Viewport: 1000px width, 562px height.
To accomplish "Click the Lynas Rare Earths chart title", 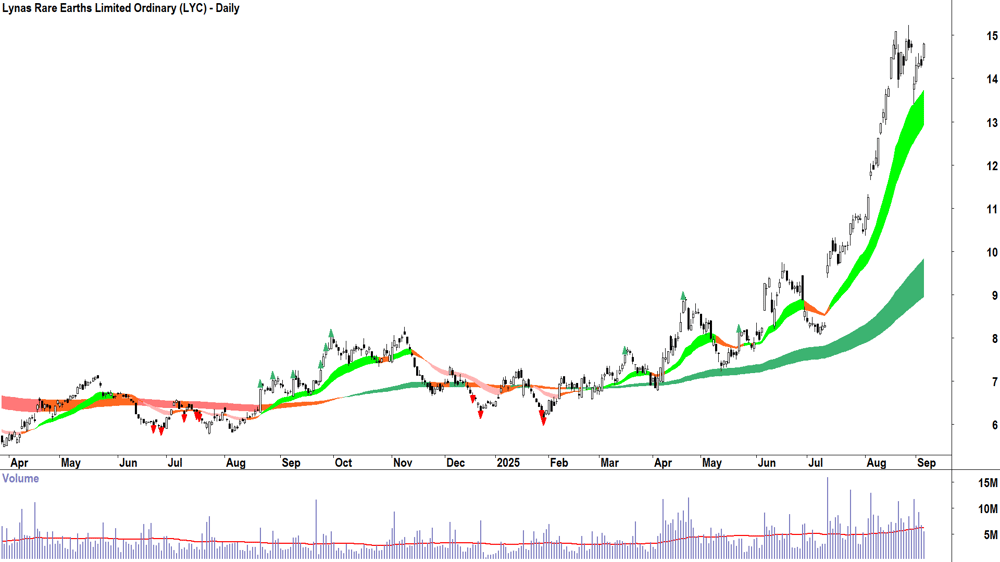I will pyautogui.click(x=121, y=8).
